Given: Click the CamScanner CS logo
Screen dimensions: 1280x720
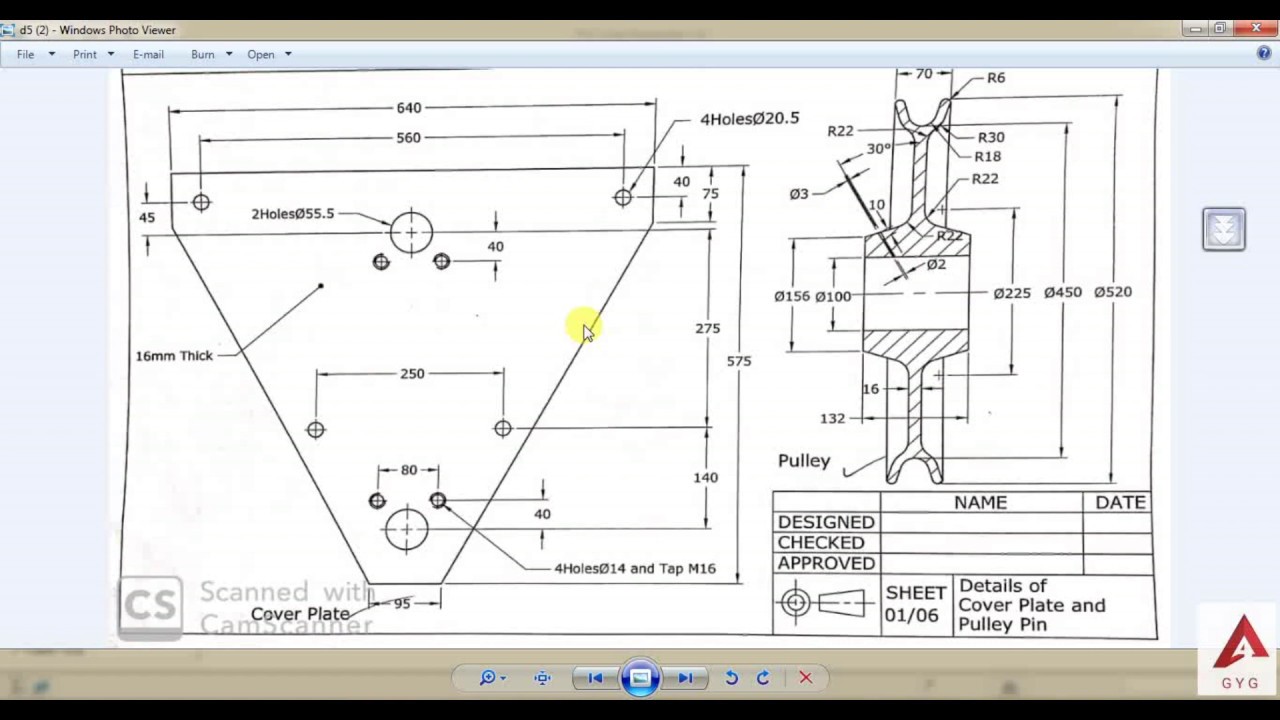Looking at the screenshot, I should [150, 607].
